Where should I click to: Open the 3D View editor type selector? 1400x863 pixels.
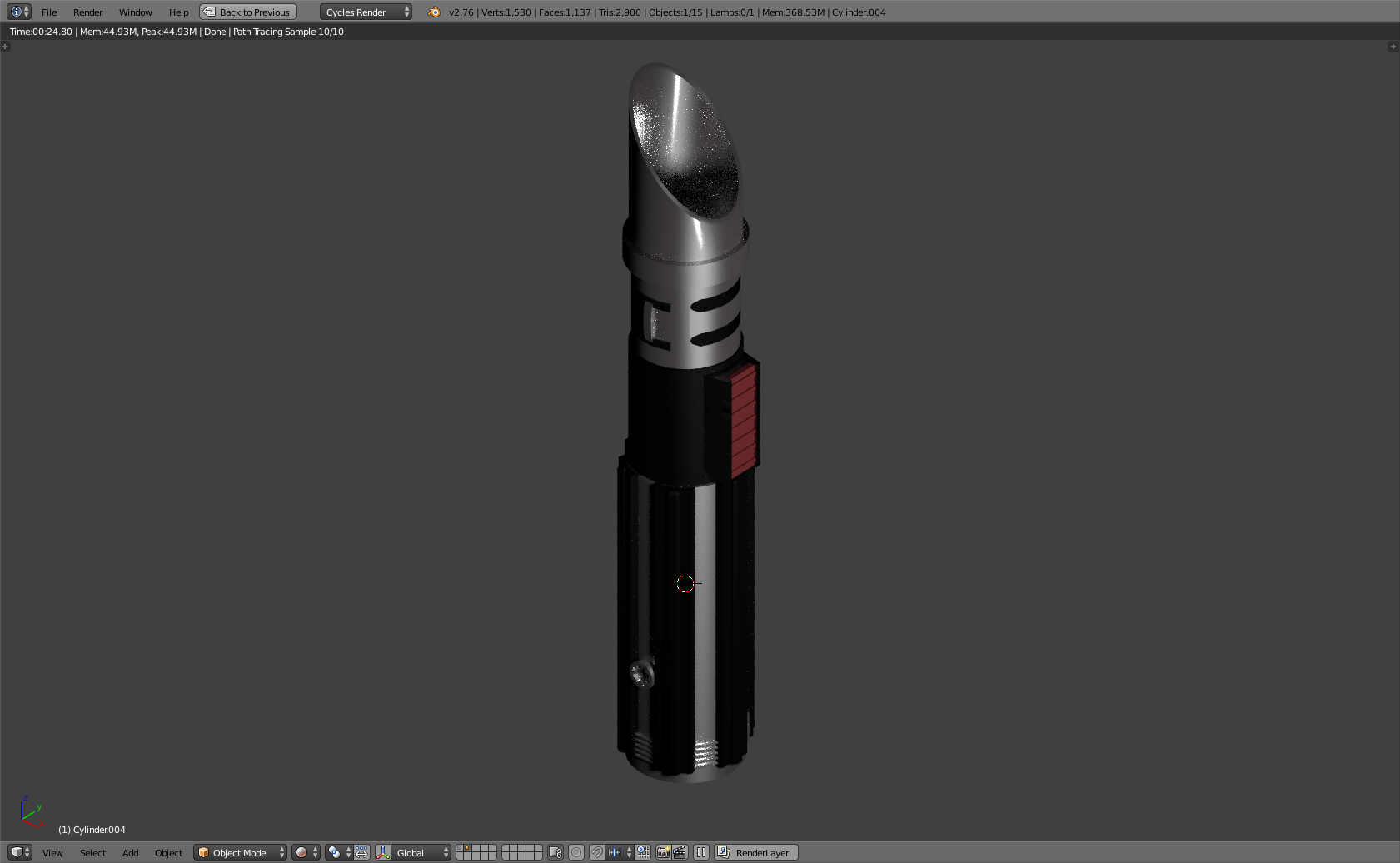coord(20,852)
